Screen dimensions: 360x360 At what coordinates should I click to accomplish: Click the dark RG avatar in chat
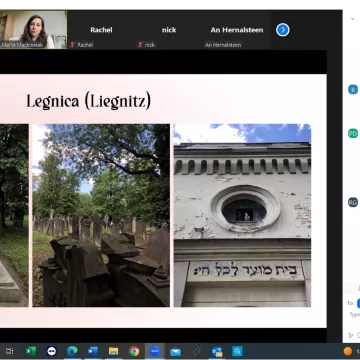353,202
